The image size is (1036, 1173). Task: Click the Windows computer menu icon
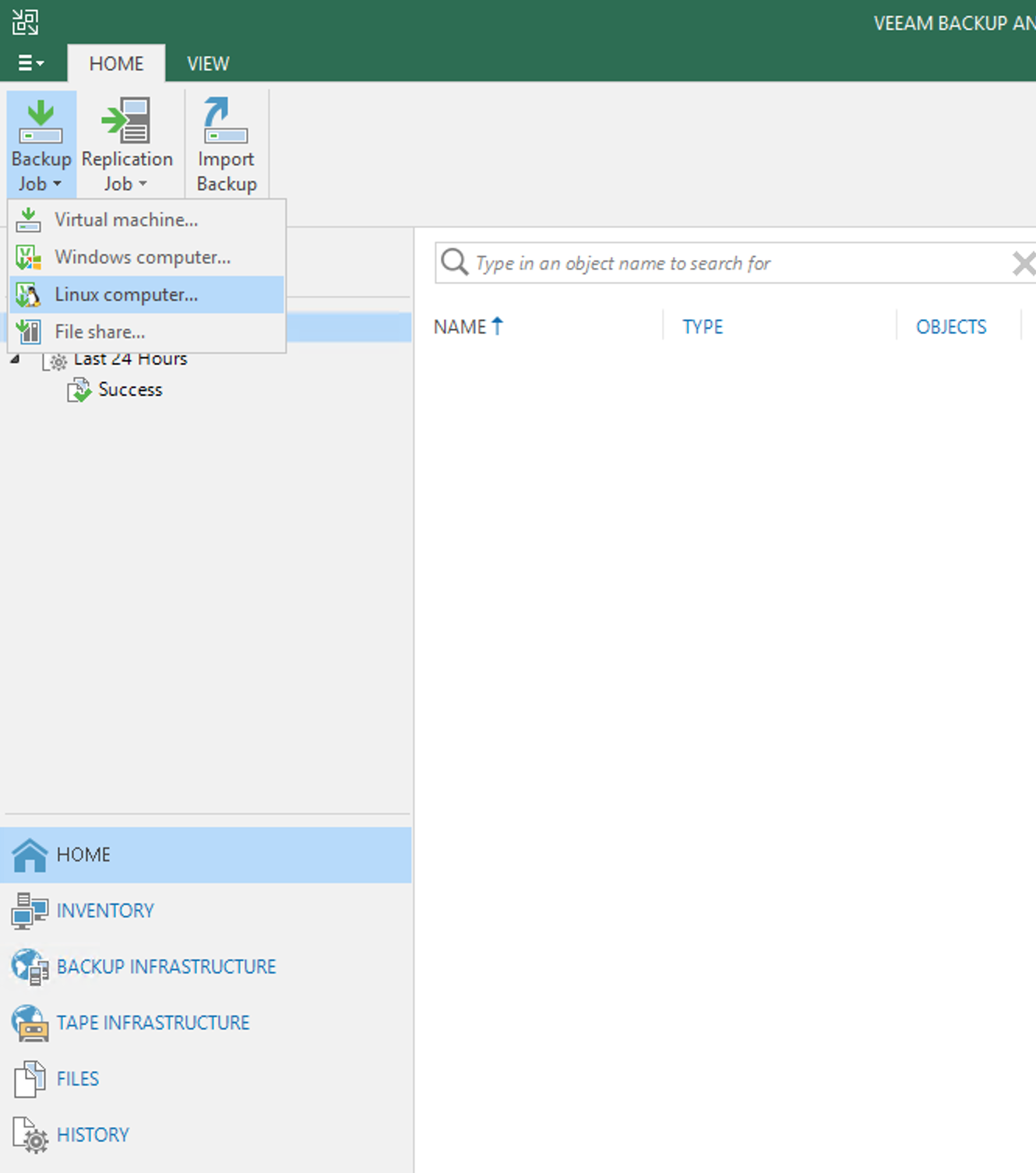click(x=29, y=257)
